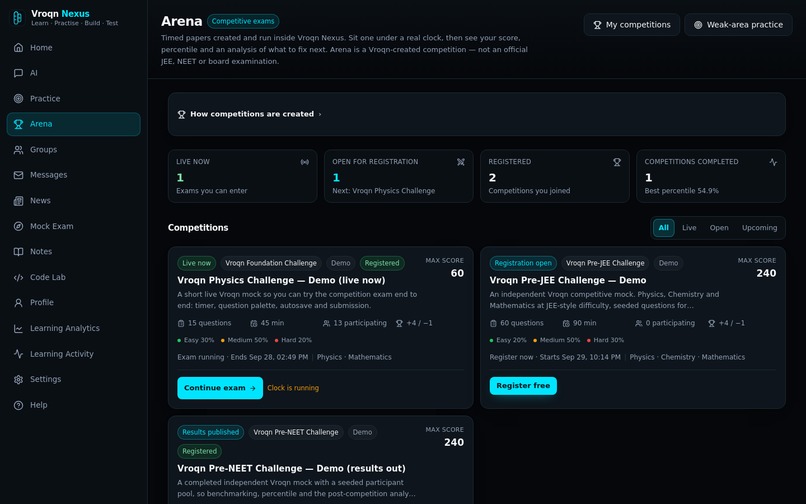Click the AI chat bubble icon
The height and width of the screenshot is (504, 806).
coord(19,73)
